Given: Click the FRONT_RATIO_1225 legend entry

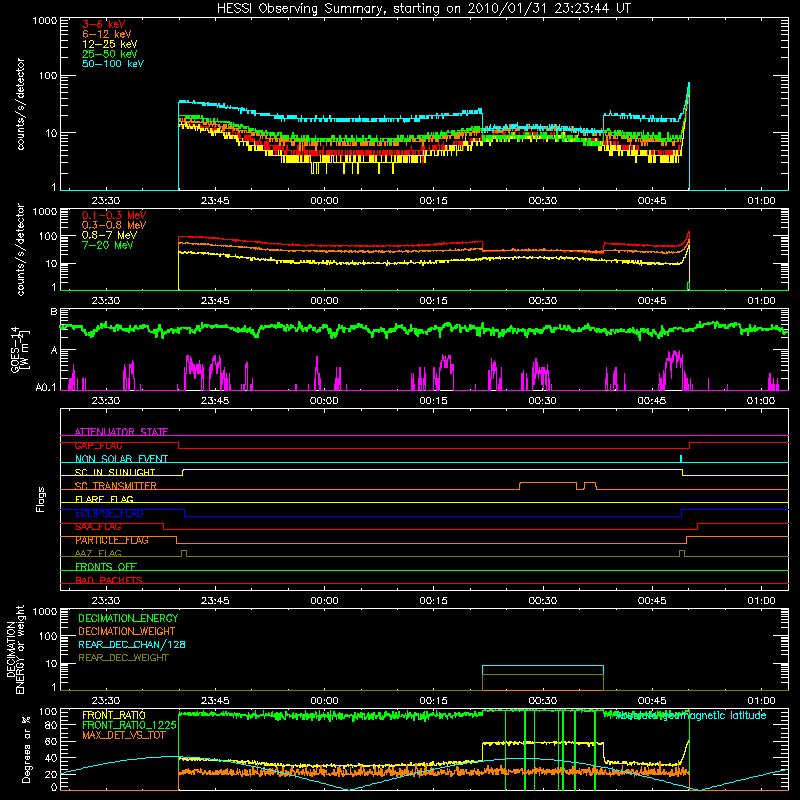Looking at the screenshot, I should tap(129, 725).
